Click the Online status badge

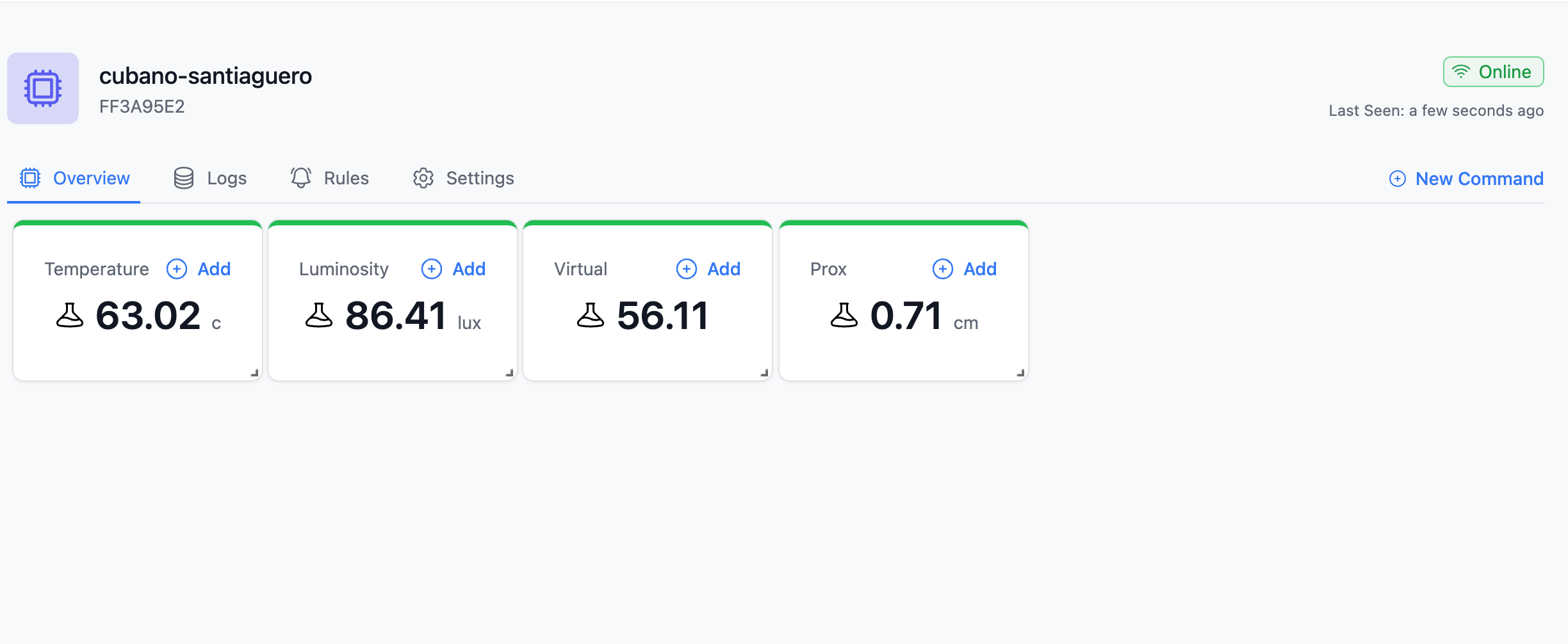pos(1493,72)
